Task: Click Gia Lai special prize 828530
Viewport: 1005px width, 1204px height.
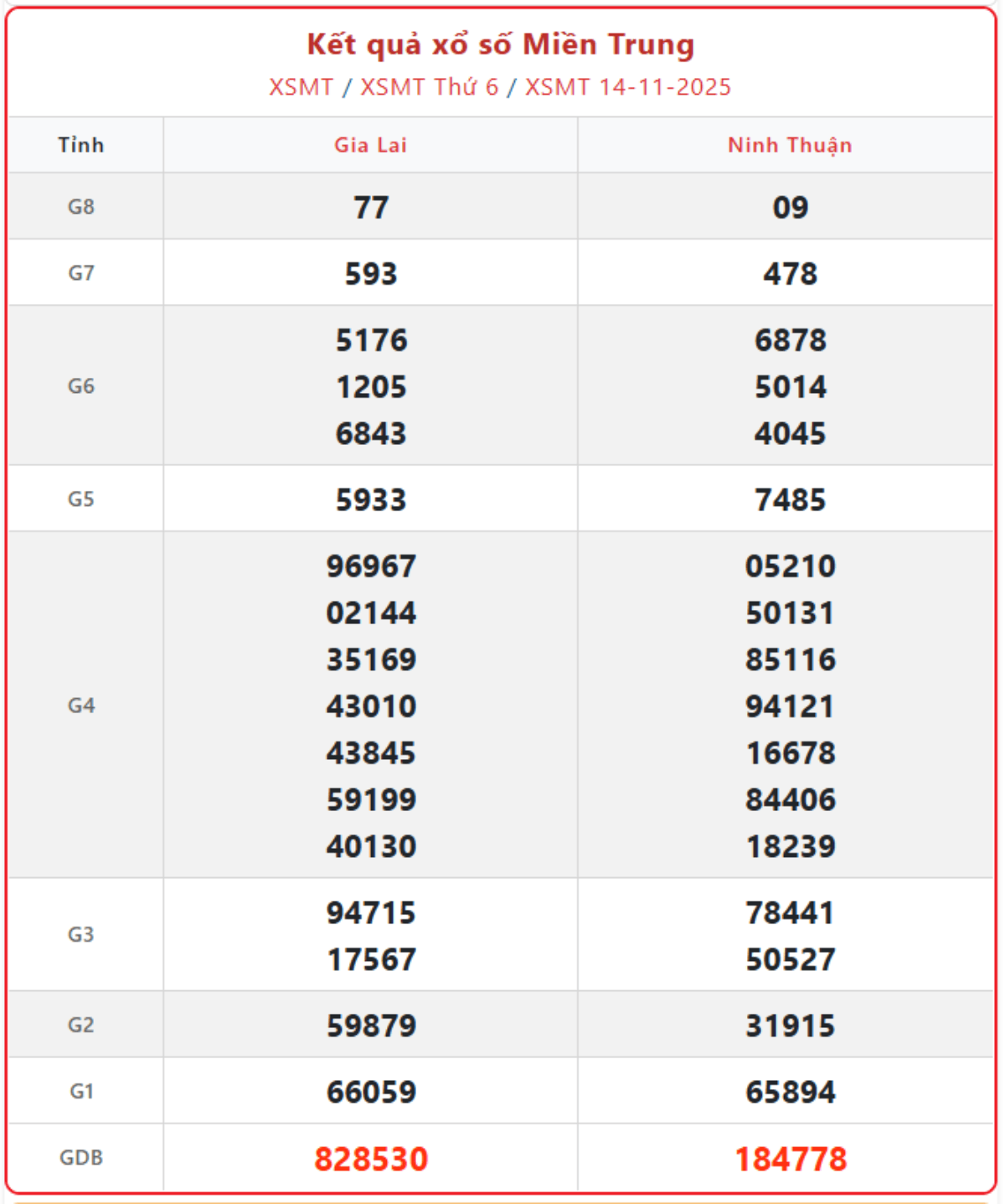Action: [371, 1159]
